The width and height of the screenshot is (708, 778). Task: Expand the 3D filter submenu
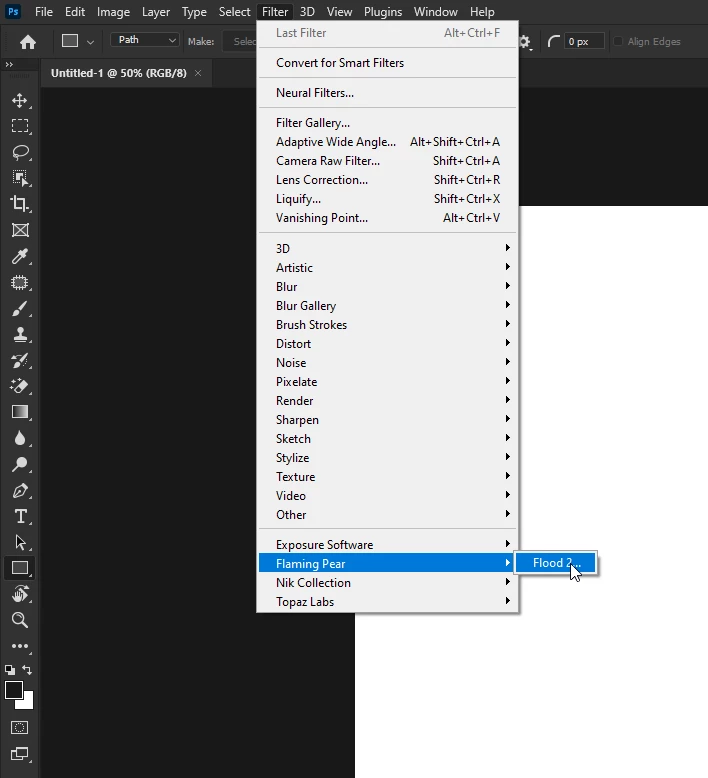pyautogui.click(x=387, y=248)
